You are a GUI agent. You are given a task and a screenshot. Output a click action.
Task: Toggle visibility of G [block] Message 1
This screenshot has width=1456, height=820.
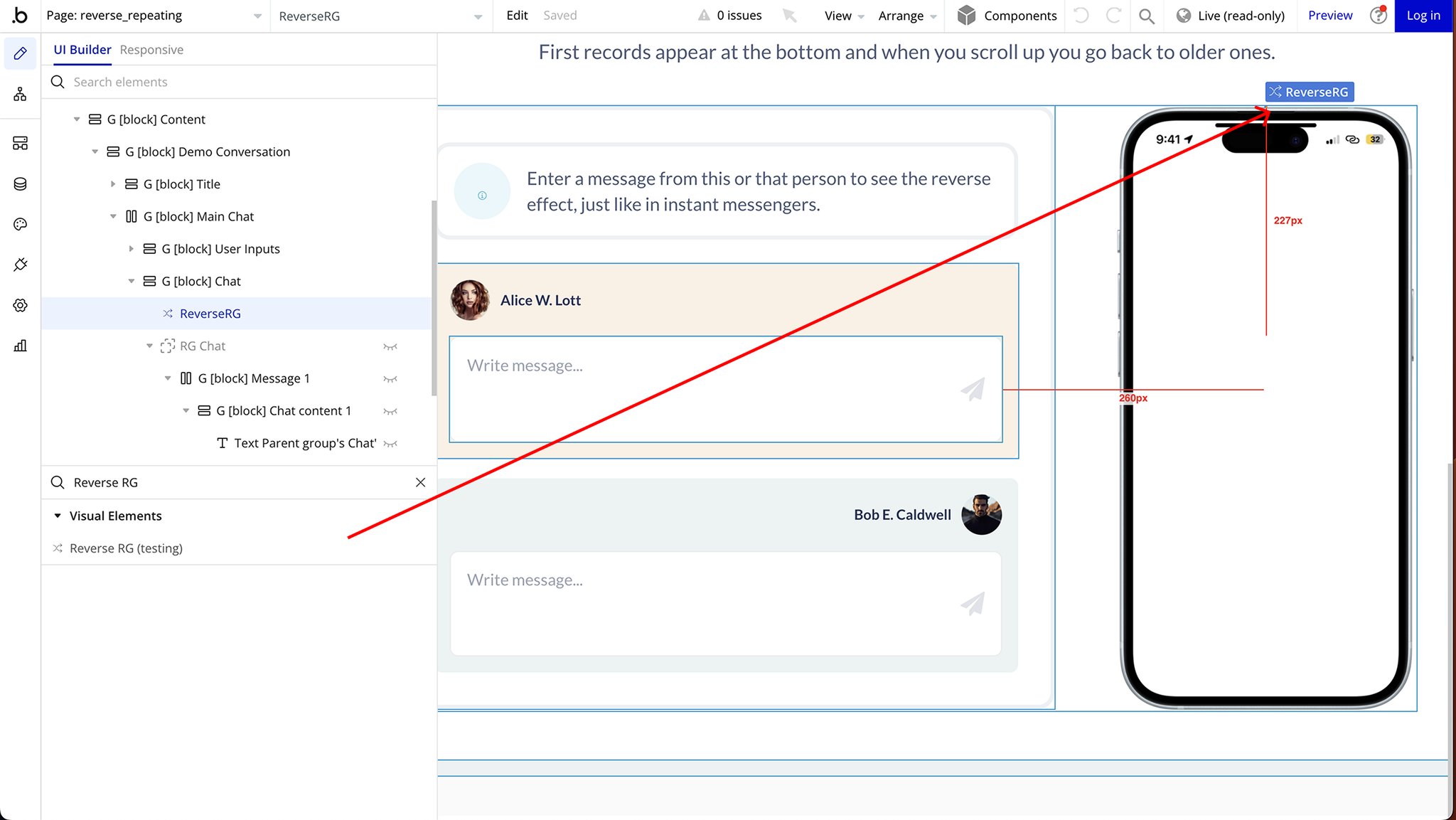(x=390, y=379)
